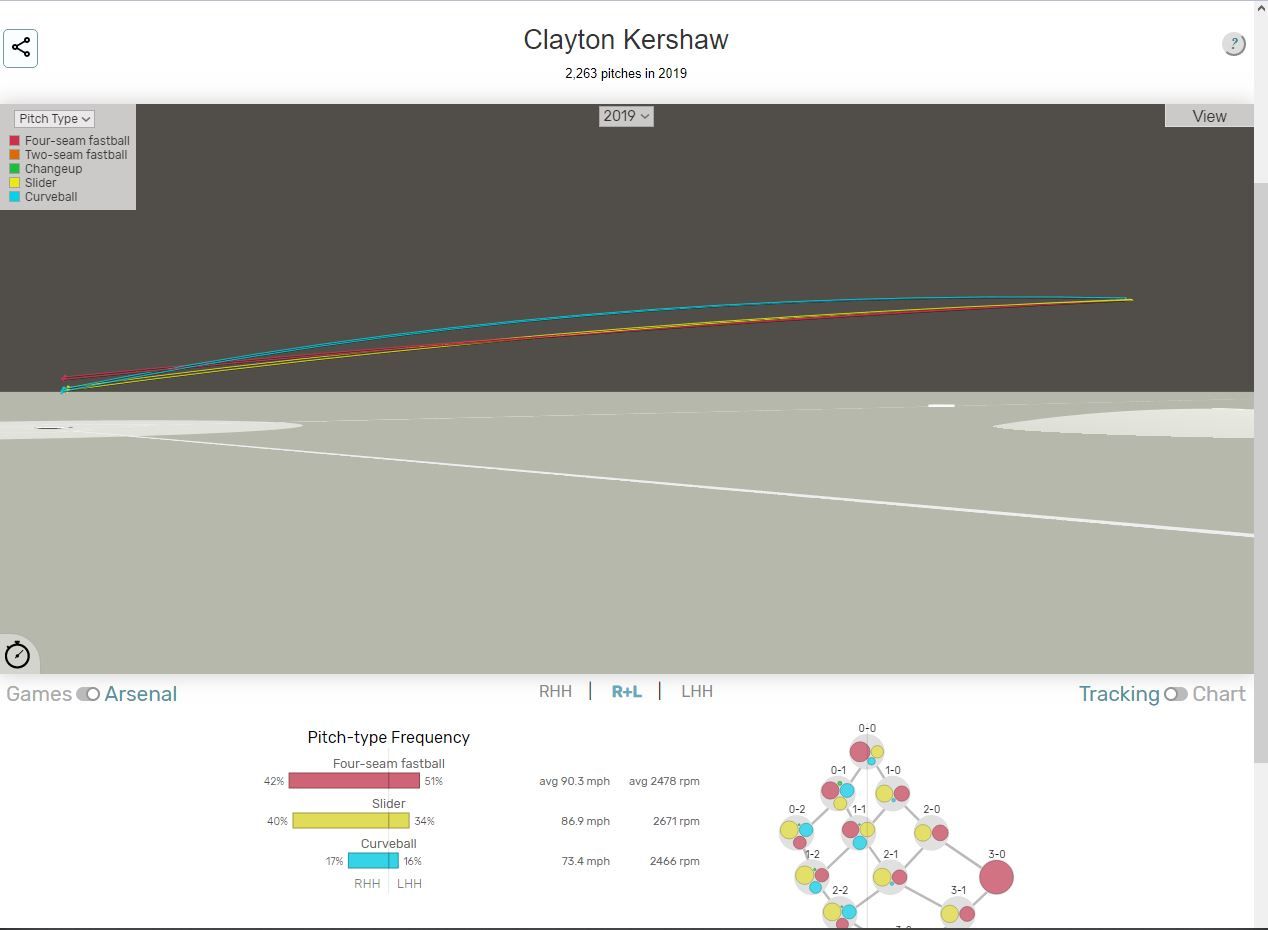Screen dimensions: 1268x930
Task: Select the LHH batter filter
Action: coord(697,691)
